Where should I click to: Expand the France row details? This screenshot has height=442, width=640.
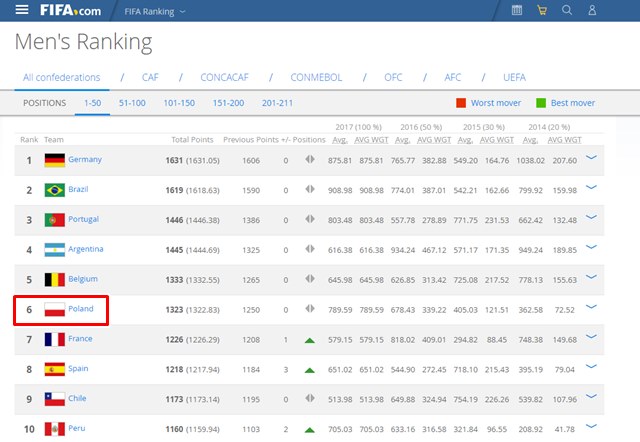[x=591, y=336]
